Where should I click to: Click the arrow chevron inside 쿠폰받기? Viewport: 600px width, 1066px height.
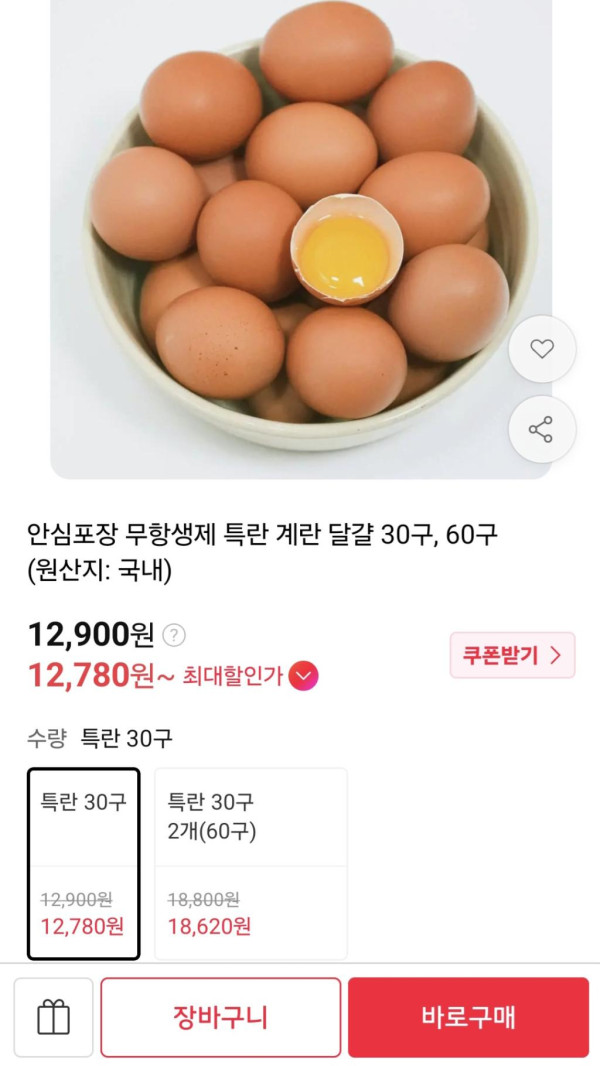pos(556,655)
